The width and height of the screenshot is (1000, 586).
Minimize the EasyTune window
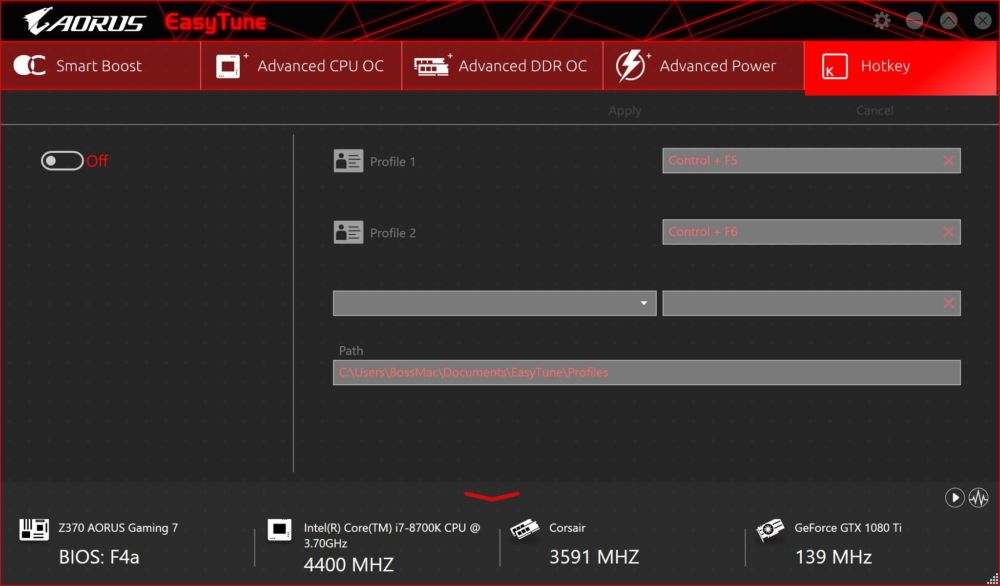pos(915,20)
